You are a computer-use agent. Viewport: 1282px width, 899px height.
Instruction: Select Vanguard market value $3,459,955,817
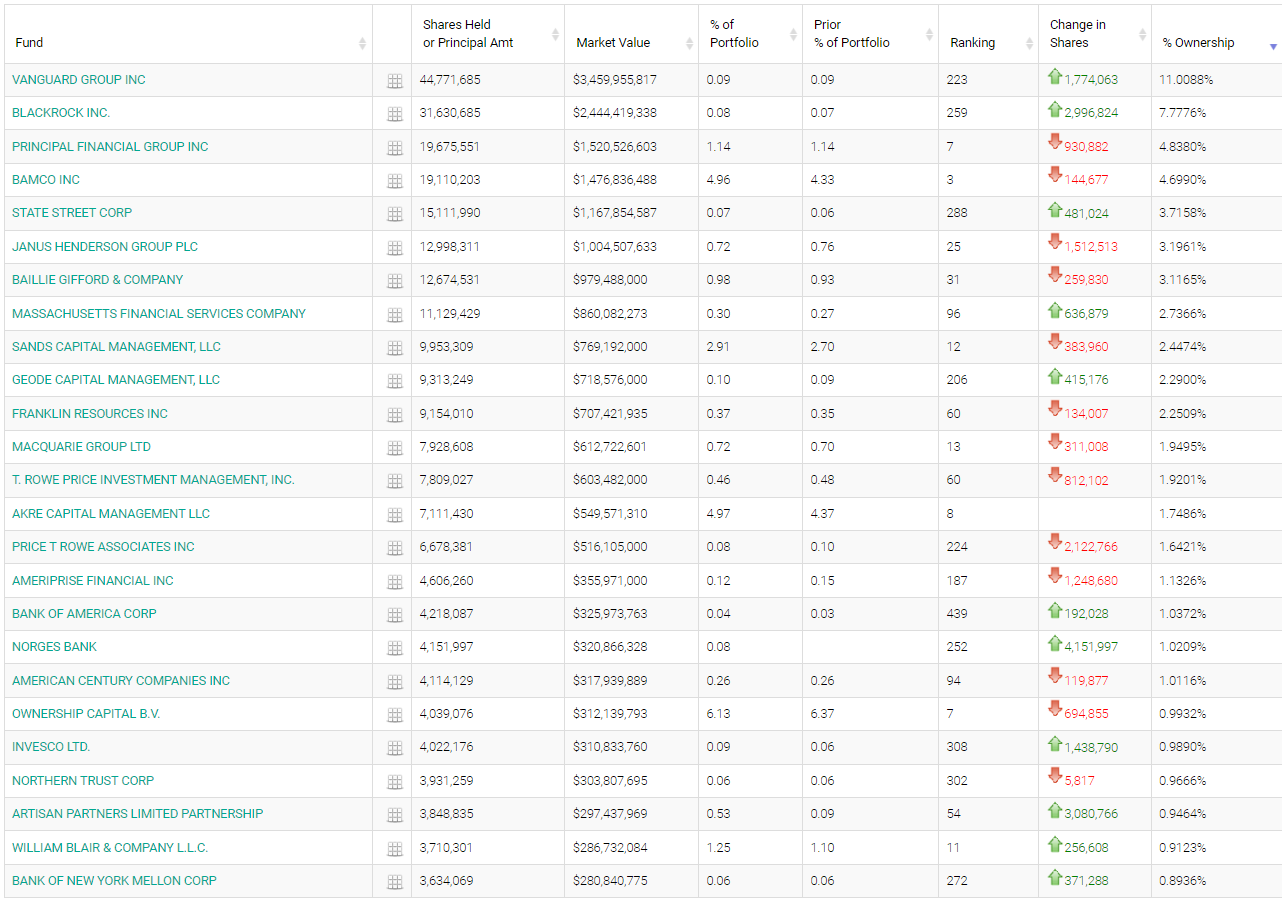point(615,80)
